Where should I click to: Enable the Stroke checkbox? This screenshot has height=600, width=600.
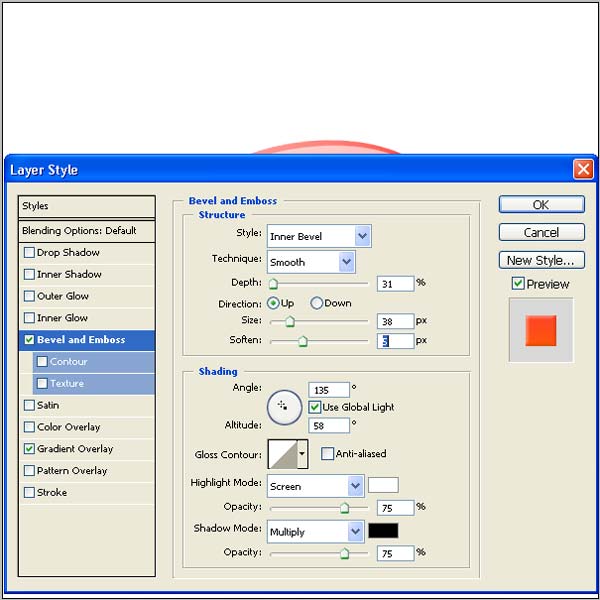(x=29, y=492)
